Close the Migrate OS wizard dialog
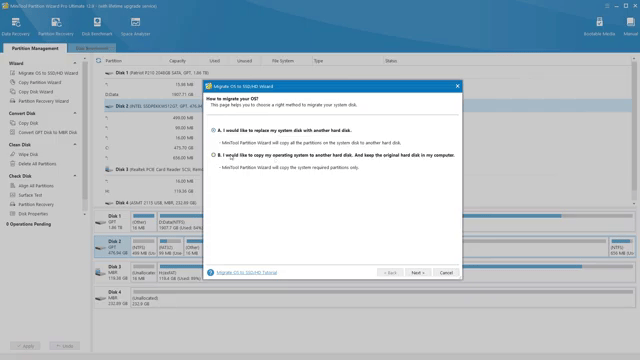This screenshot has height=360, width=640. (x=457, y=86)
